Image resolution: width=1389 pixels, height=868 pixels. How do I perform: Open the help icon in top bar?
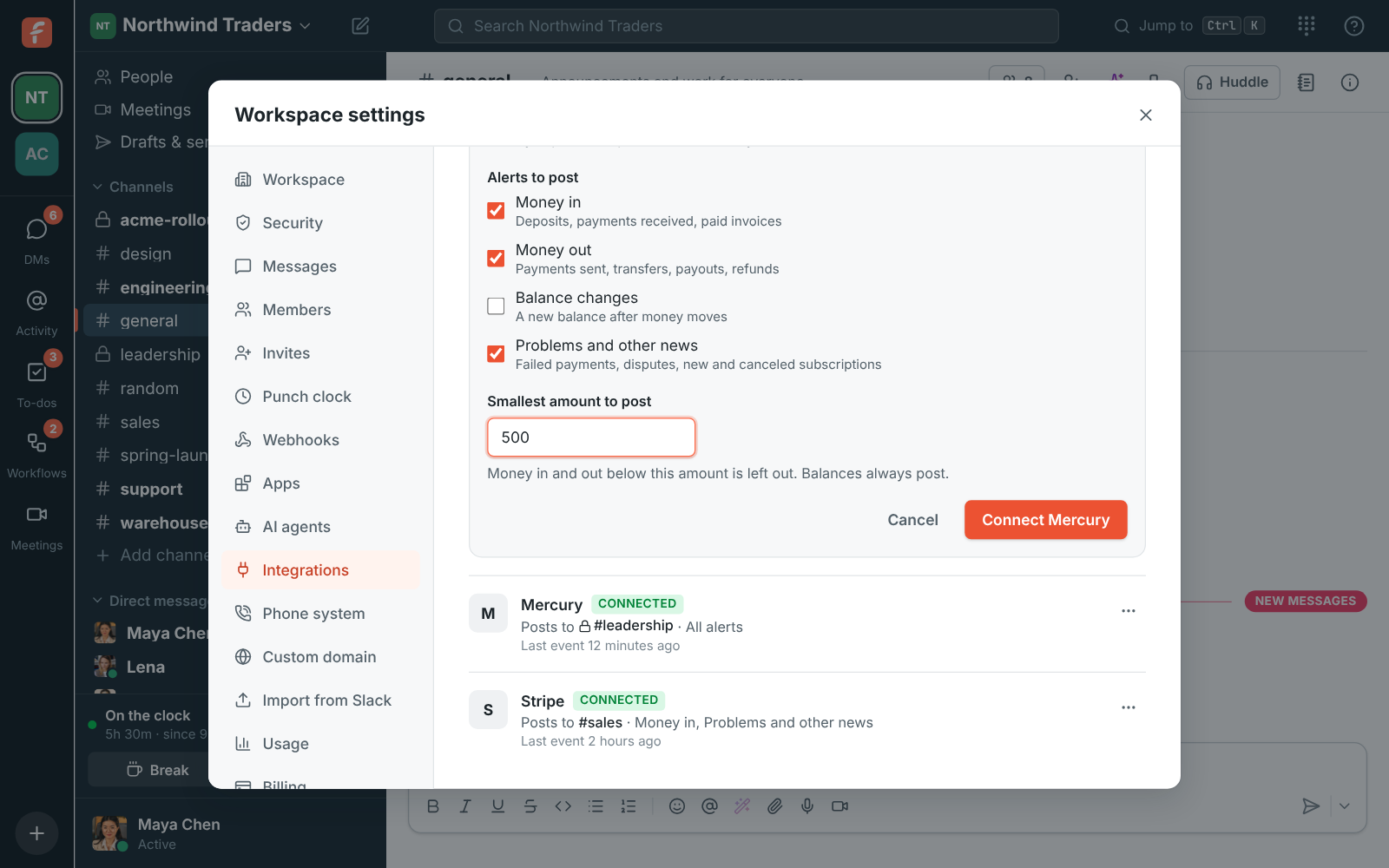point(1353,26)
